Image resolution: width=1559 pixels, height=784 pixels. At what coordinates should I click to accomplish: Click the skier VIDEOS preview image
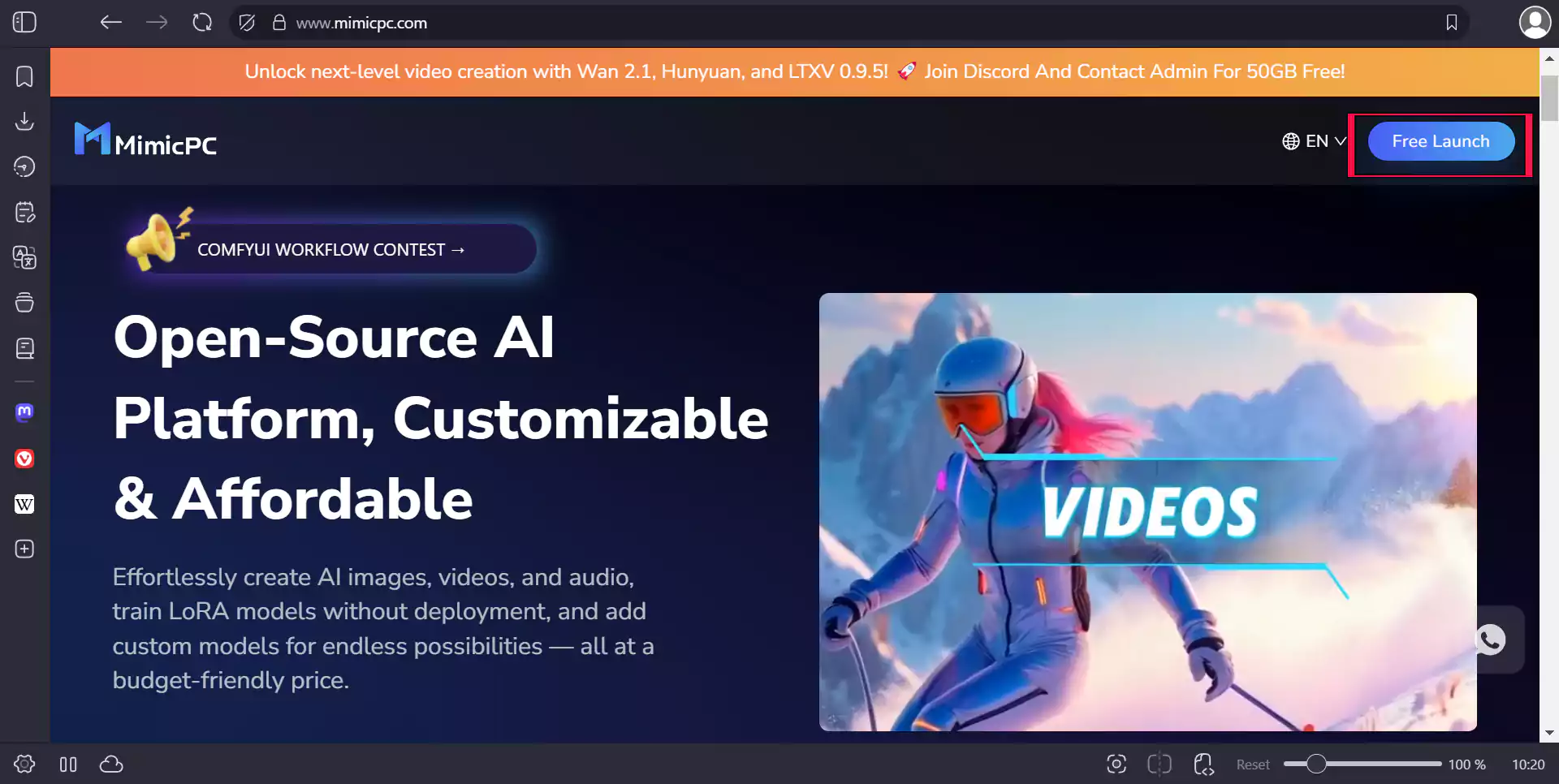pos(1147,512)
